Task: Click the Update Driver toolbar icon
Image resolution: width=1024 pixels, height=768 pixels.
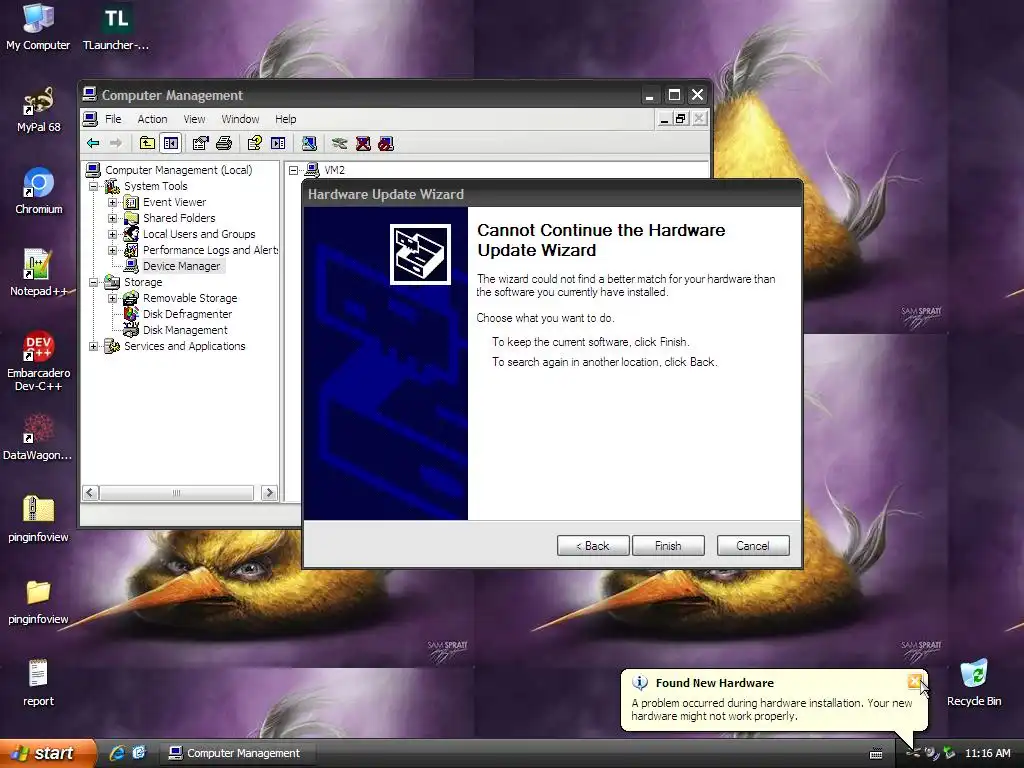Action: (x=340, y=143)
